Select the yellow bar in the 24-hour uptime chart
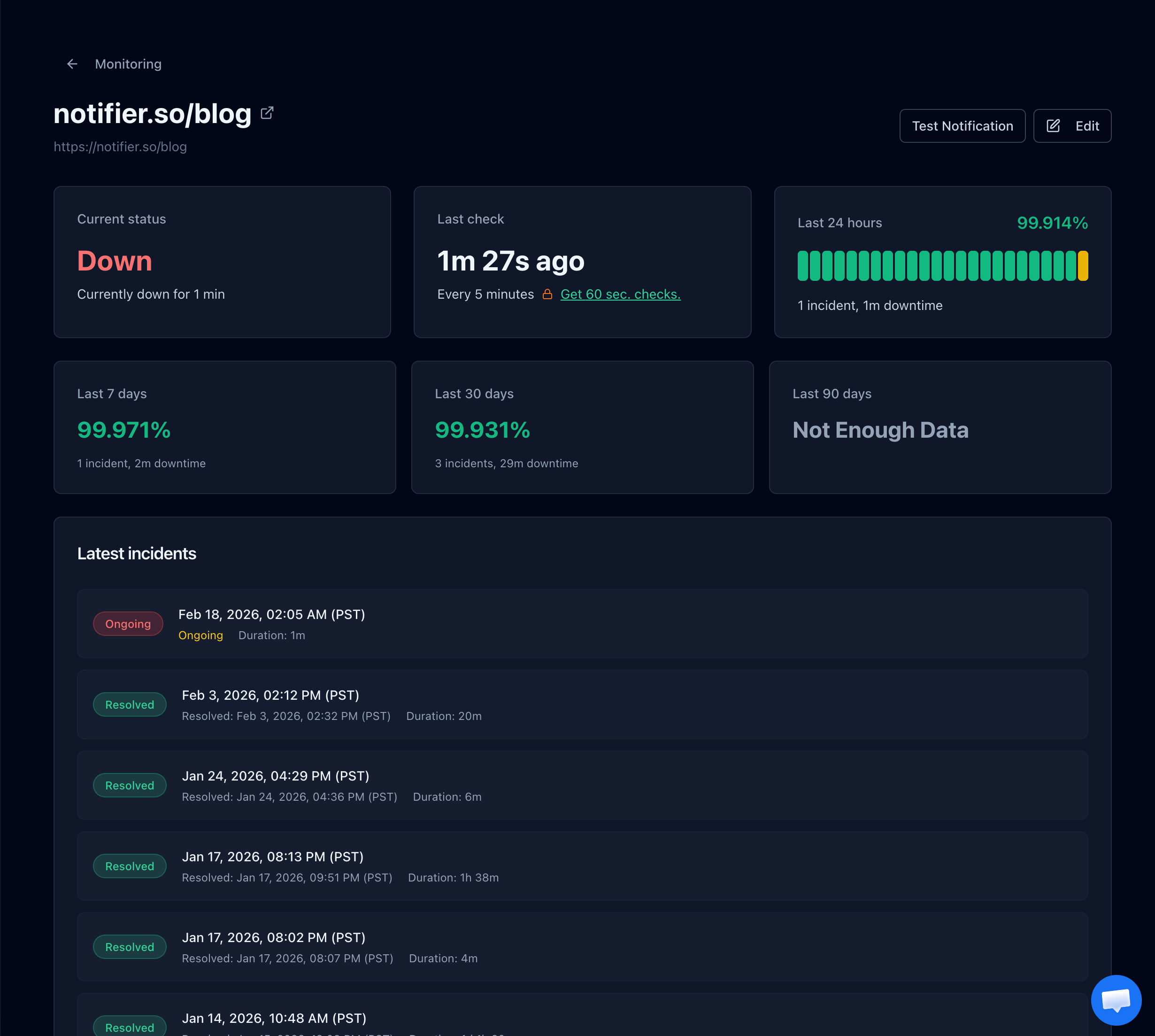1155x1036 pixels. click(x=1083, y=266)
